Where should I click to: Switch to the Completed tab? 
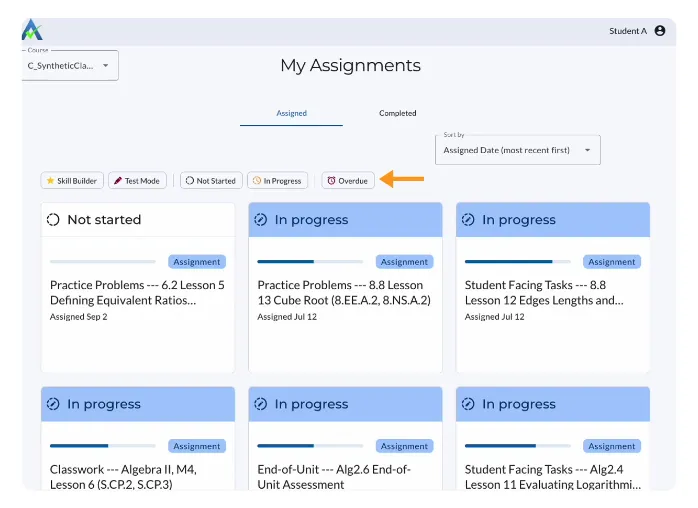coord(398,113)
